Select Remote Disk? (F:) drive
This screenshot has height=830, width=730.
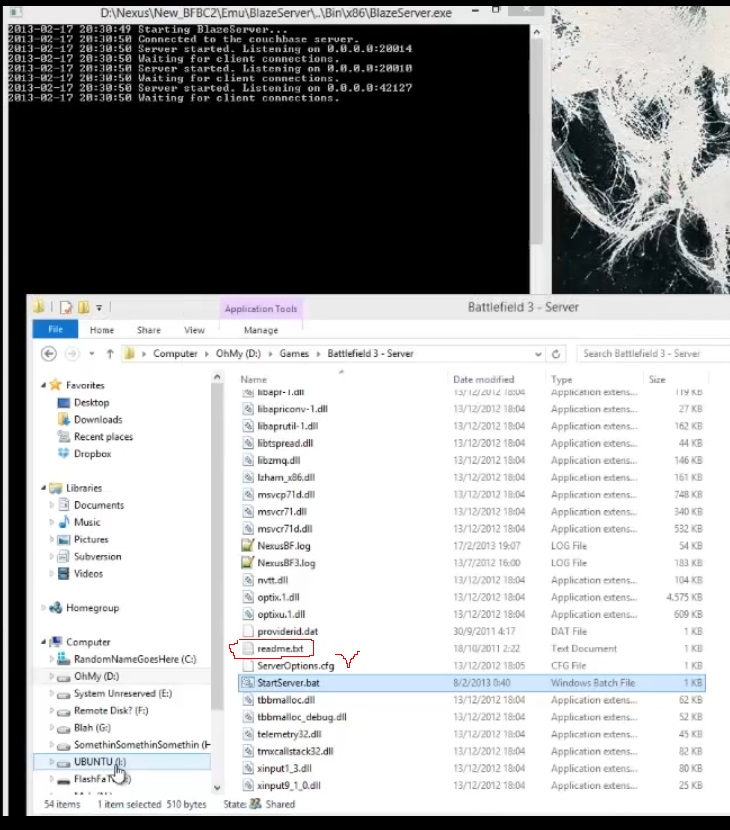pyautogui.click(x=111, y=710)
